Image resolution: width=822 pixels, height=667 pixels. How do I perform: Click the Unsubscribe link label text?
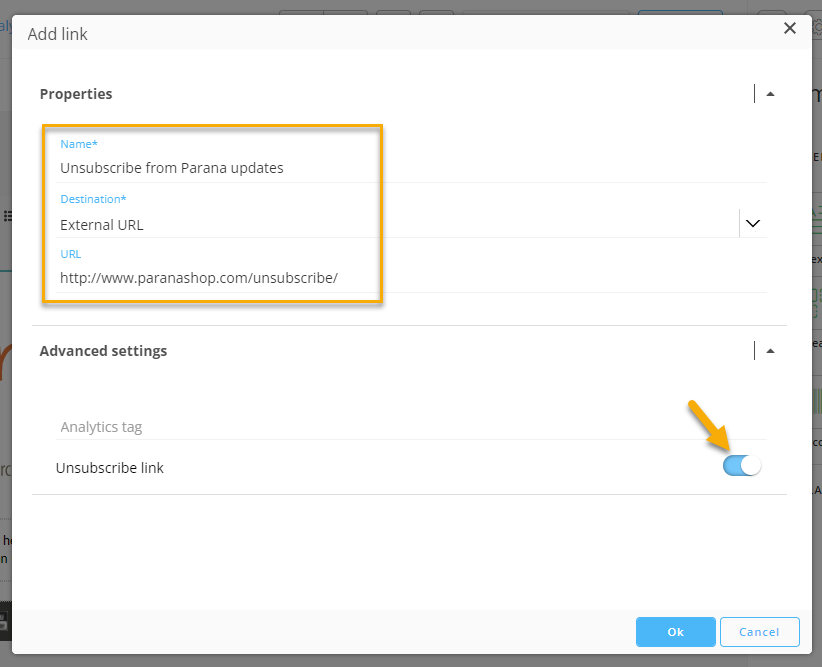[x=110, y=468]
